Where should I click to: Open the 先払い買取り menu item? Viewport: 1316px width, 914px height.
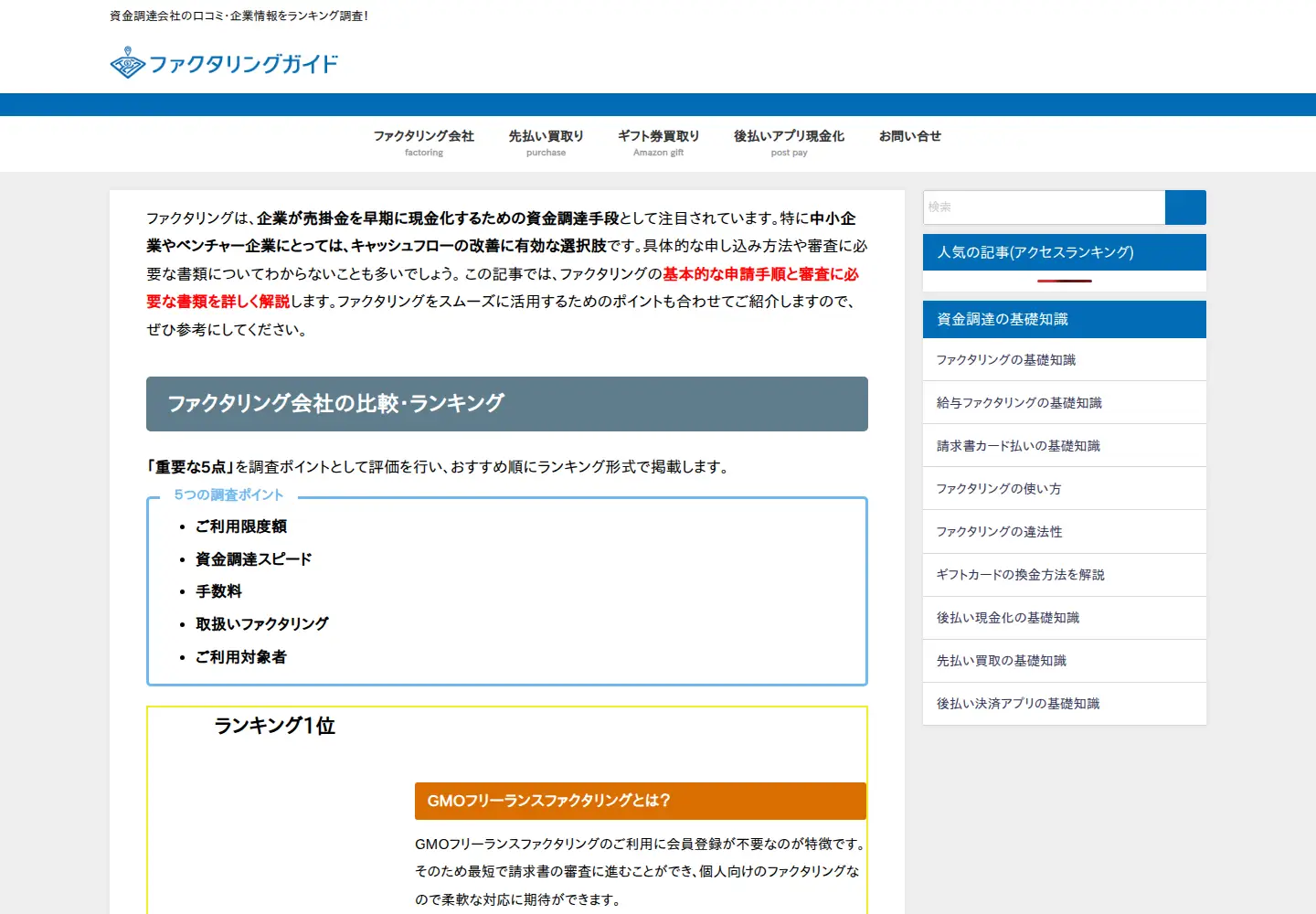547,143
